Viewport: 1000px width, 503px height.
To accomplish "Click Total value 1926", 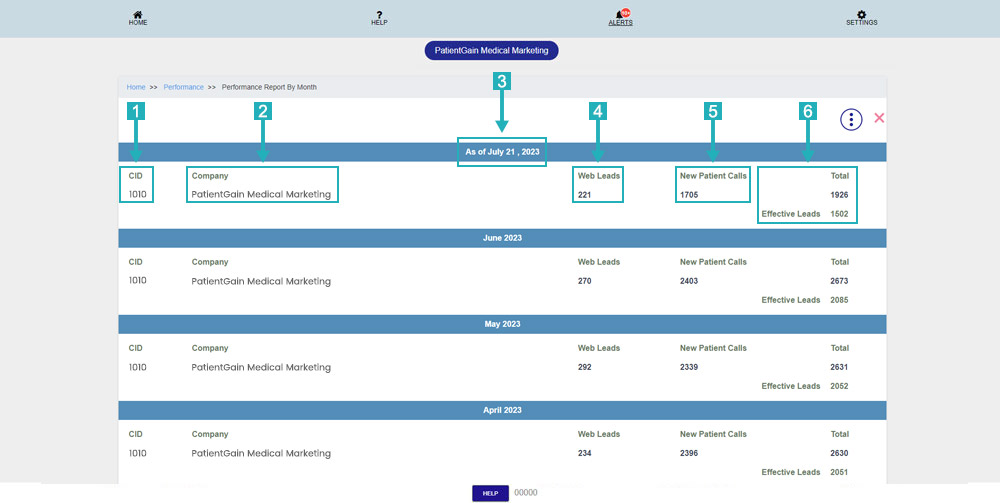I will click(839, 195).
